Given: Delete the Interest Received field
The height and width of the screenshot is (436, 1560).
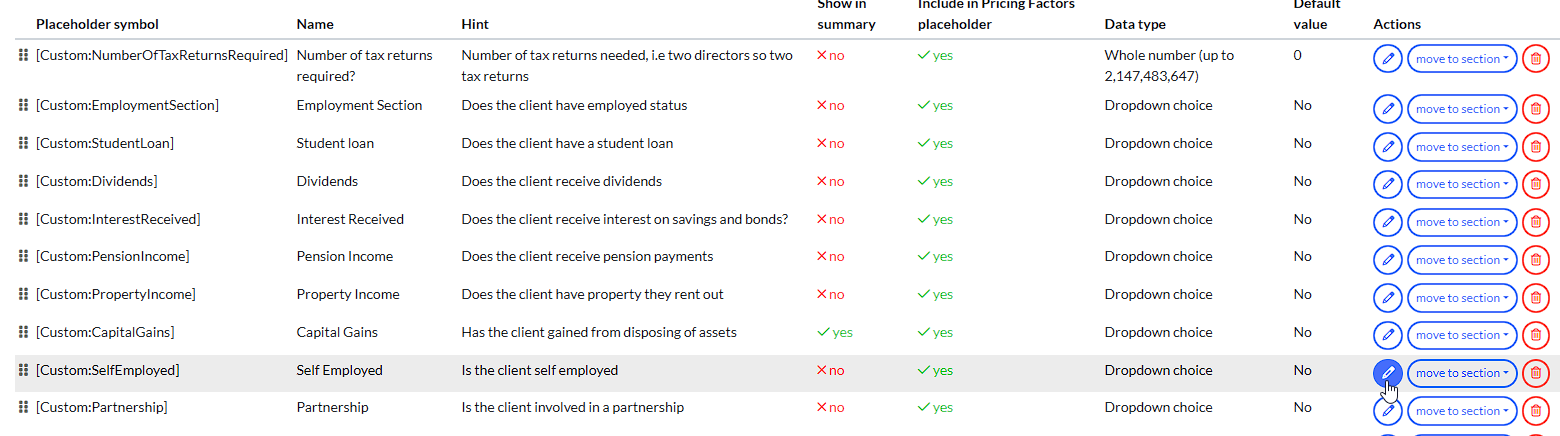Looking at the screenshot, I should [1535, 222].
